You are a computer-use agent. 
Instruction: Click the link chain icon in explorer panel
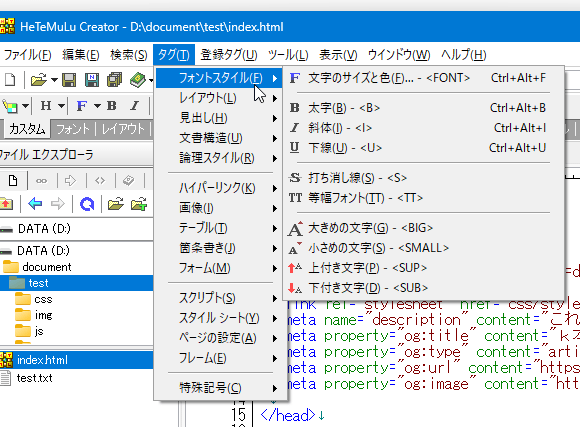pyautogui.click(x=41, y=181)
